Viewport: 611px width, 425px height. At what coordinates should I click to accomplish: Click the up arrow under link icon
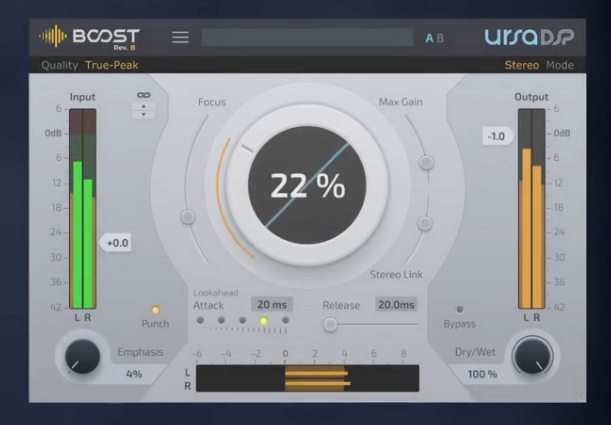(x=143, y=106)
